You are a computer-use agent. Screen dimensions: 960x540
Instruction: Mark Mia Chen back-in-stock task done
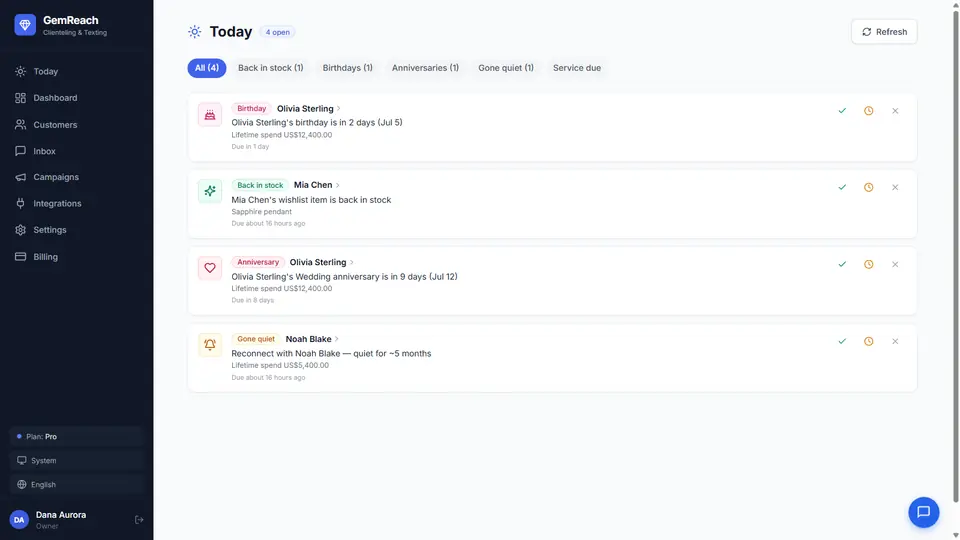(x=842, y=187)
